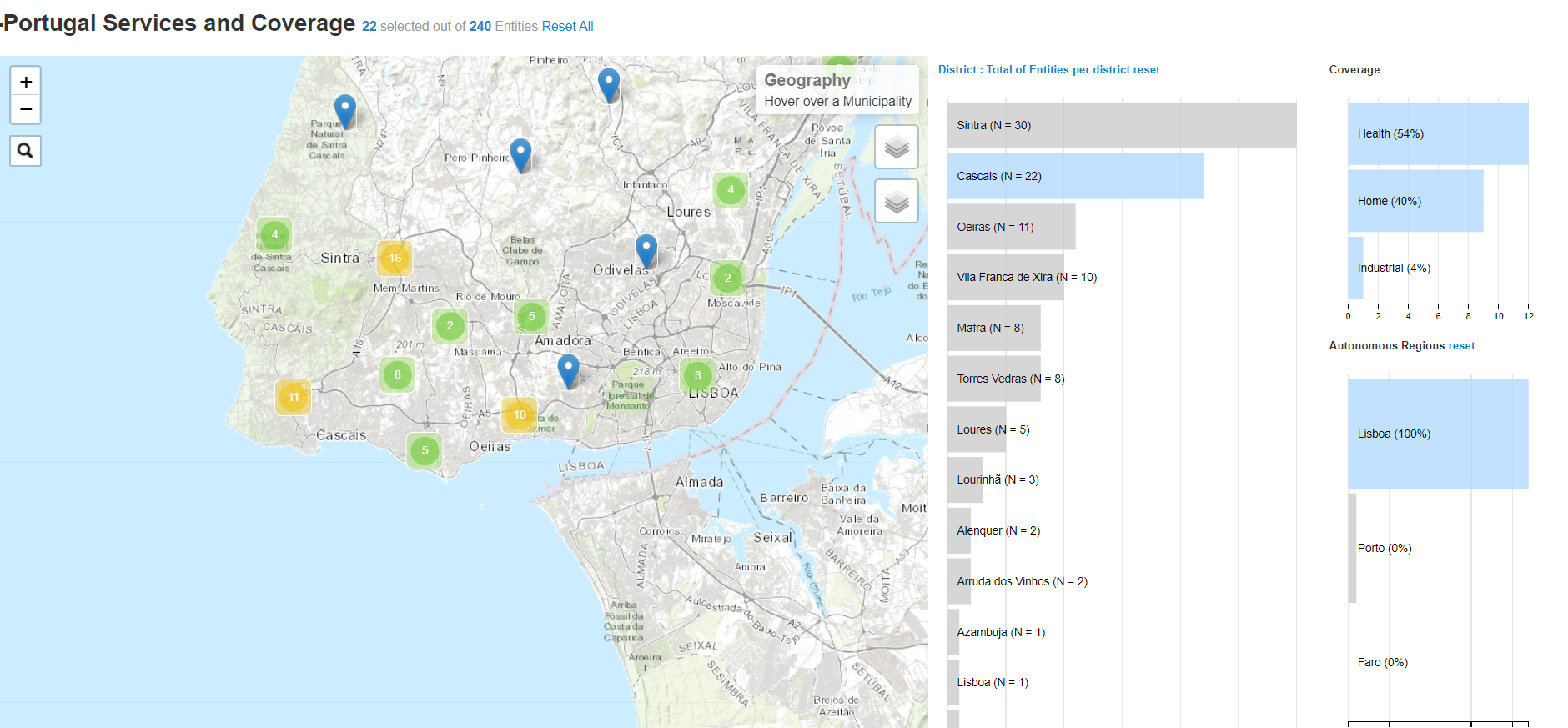Open yellow cluster 16 near Sintra
This screenshot has width=1568, height=728.
[395, 258]
